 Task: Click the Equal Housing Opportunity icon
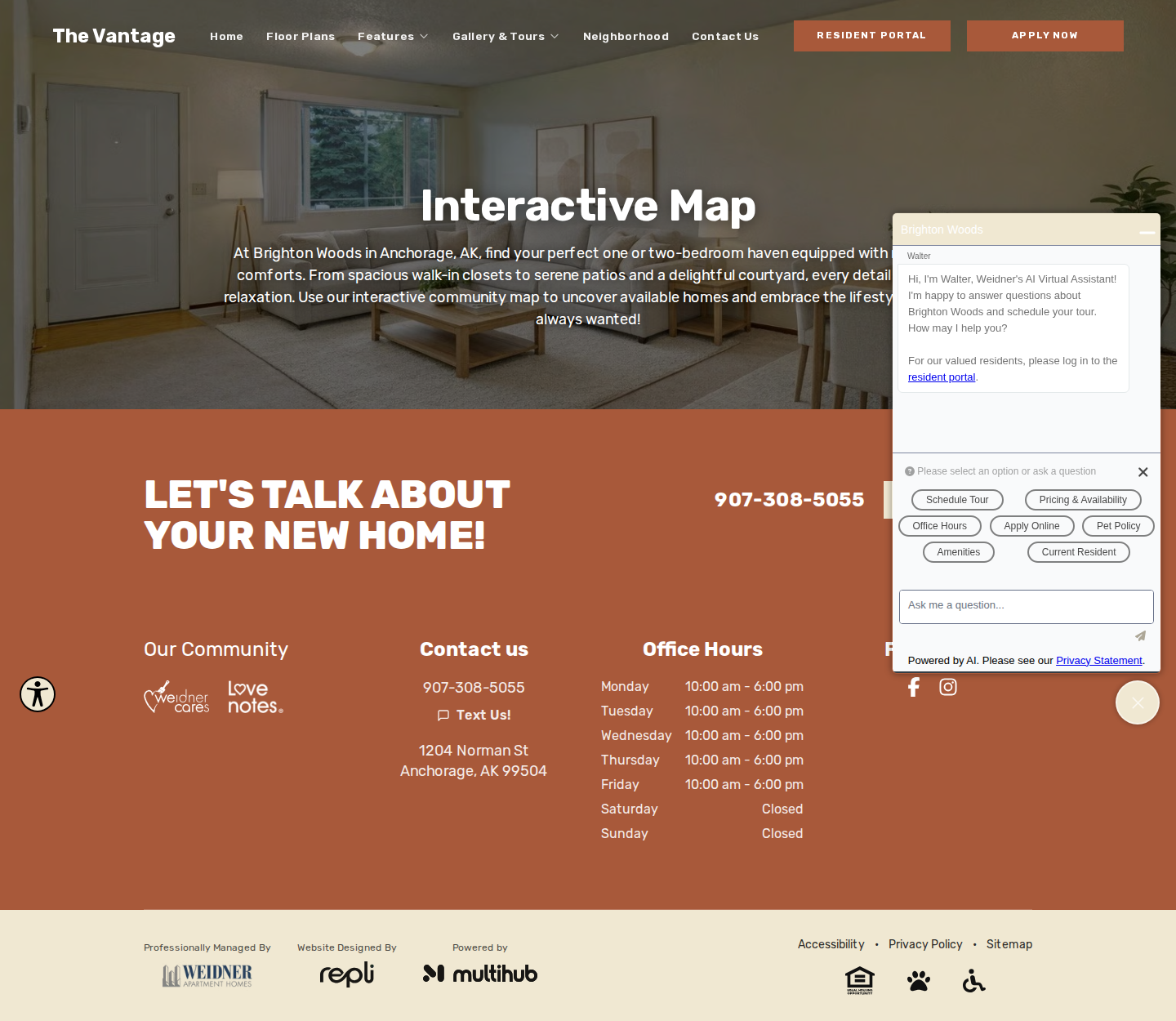click(860, 980)
